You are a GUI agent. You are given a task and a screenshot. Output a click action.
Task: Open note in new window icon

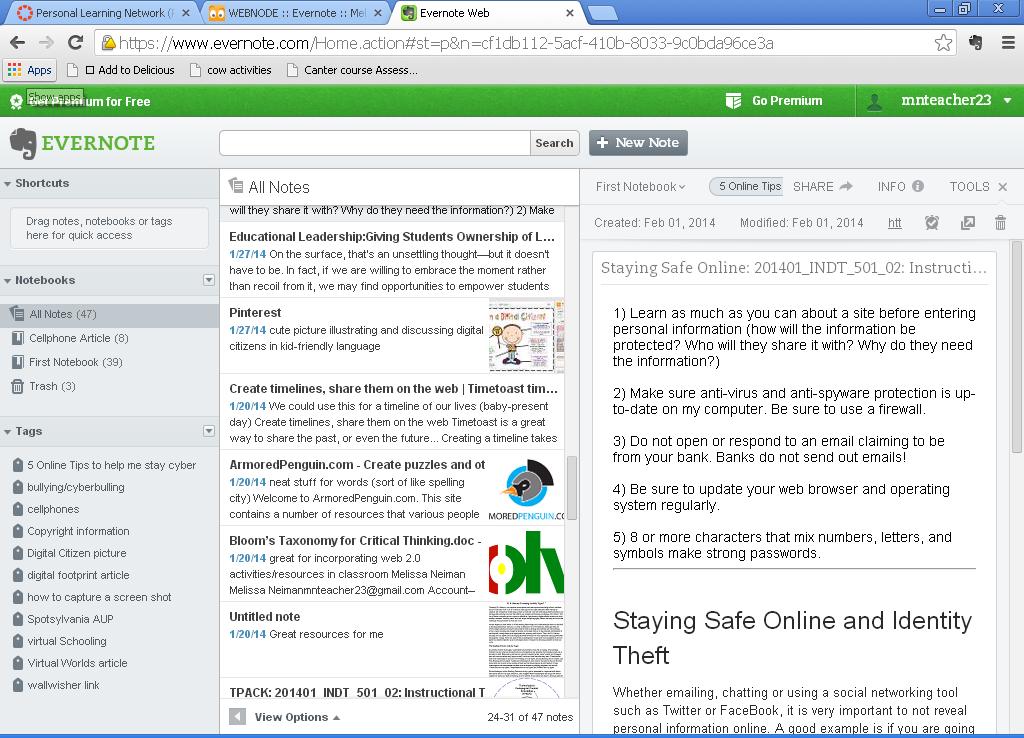tap(968, 223)
